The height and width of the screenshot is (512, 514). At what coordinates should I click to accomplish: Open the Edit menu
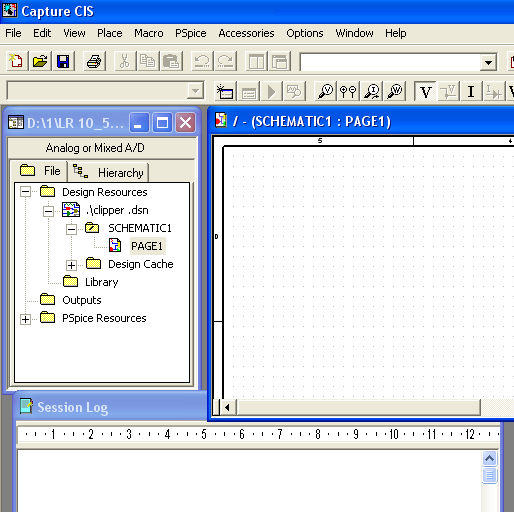click(42, 33)
